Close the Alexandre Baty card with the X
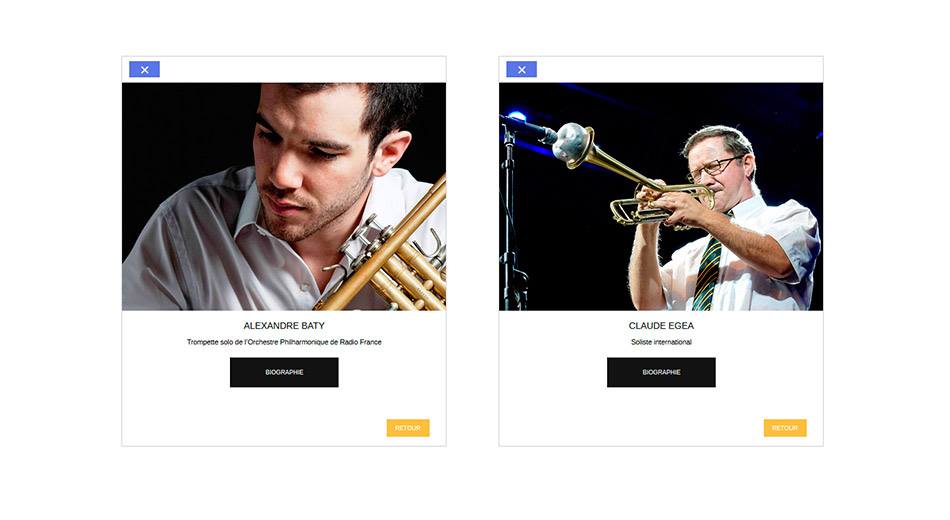The image size is (950, 520). point(144,70)
